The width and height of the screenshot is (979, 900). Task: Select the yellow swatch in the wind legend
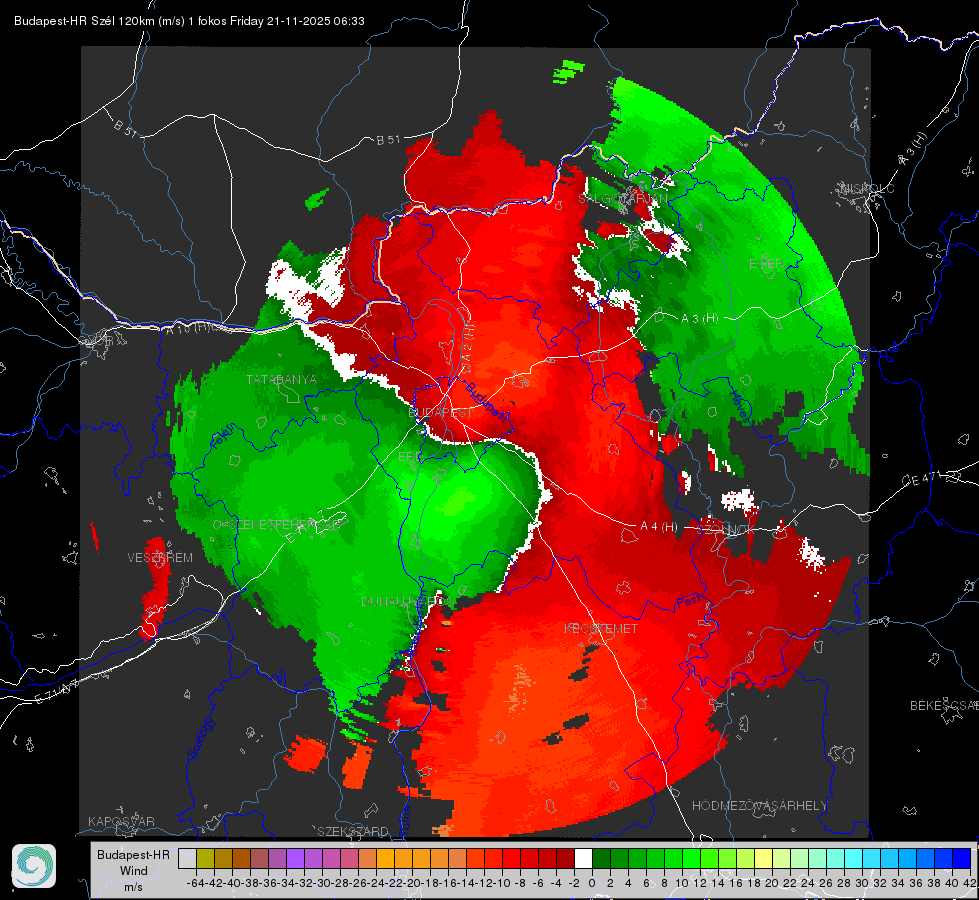[x=764, y=858]
